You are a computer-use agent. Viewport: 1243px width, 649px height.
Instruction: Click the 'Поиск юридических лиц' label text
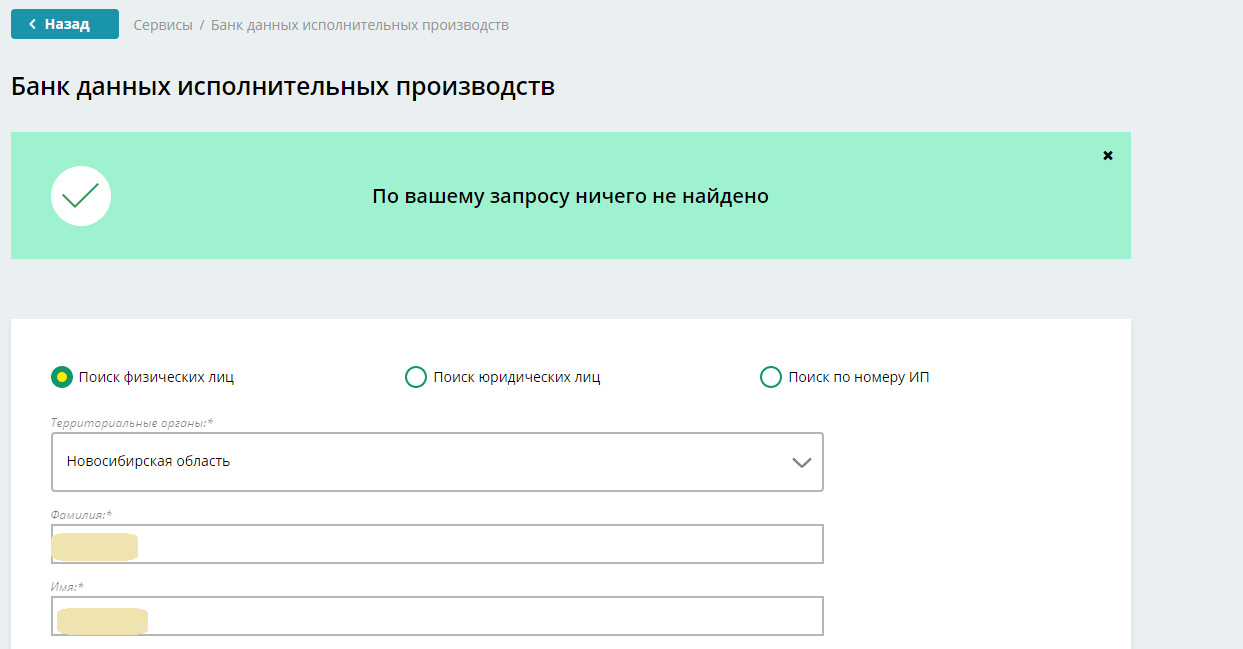click(x=516, y=377)
